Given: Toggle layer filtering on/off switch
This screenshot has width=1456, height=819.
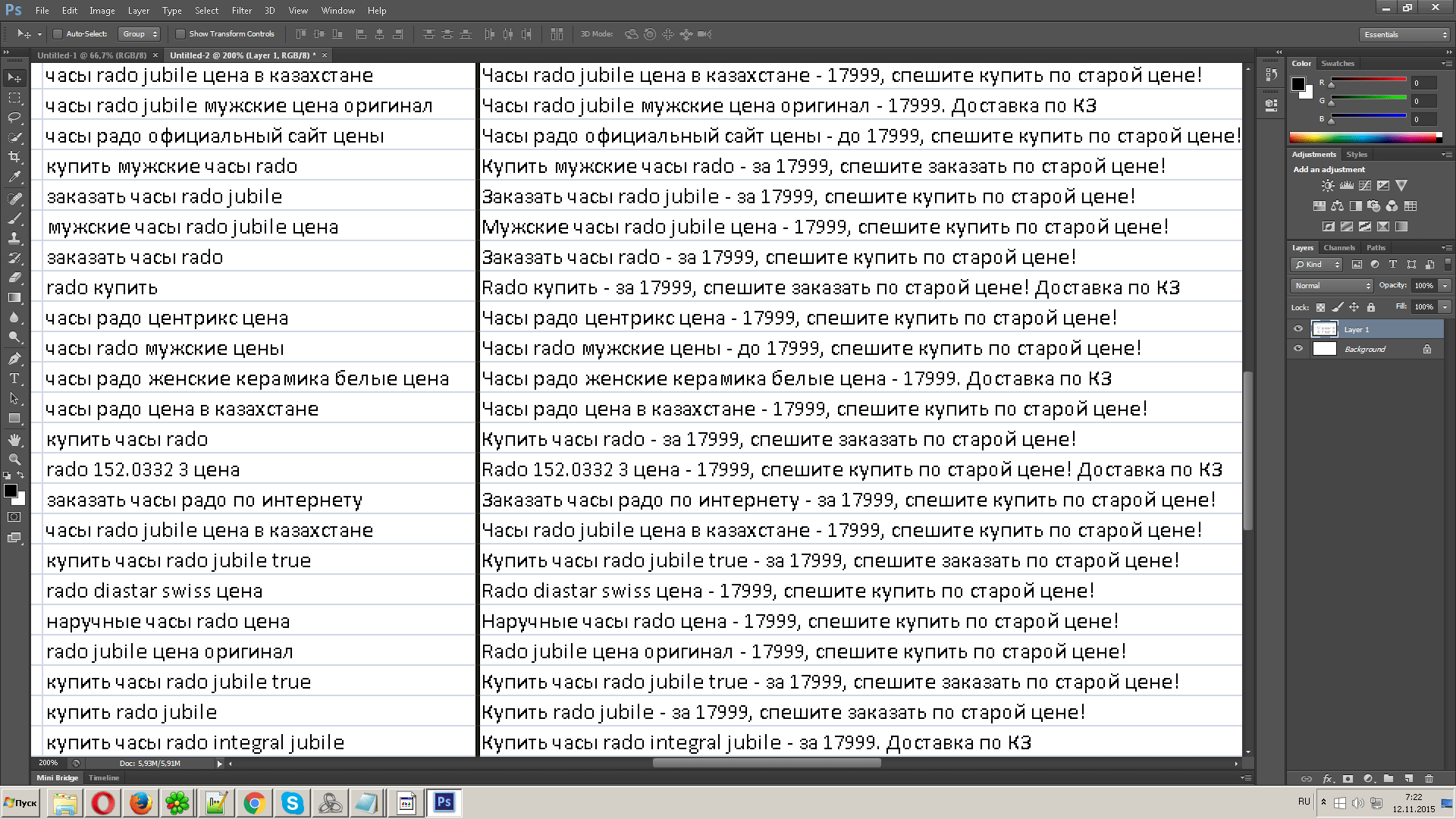Looking at the screenshot, I should click(1448, 264).
